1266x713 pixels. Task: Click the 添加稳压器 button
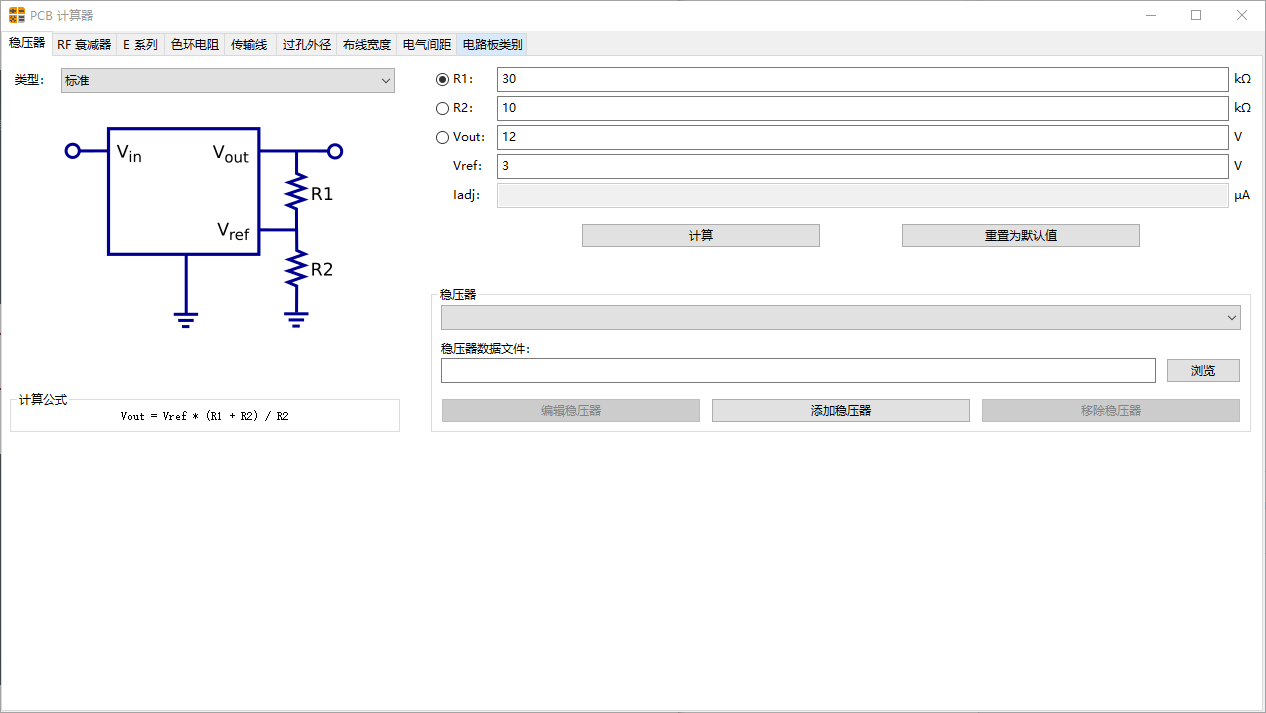(x=840, y=411)
